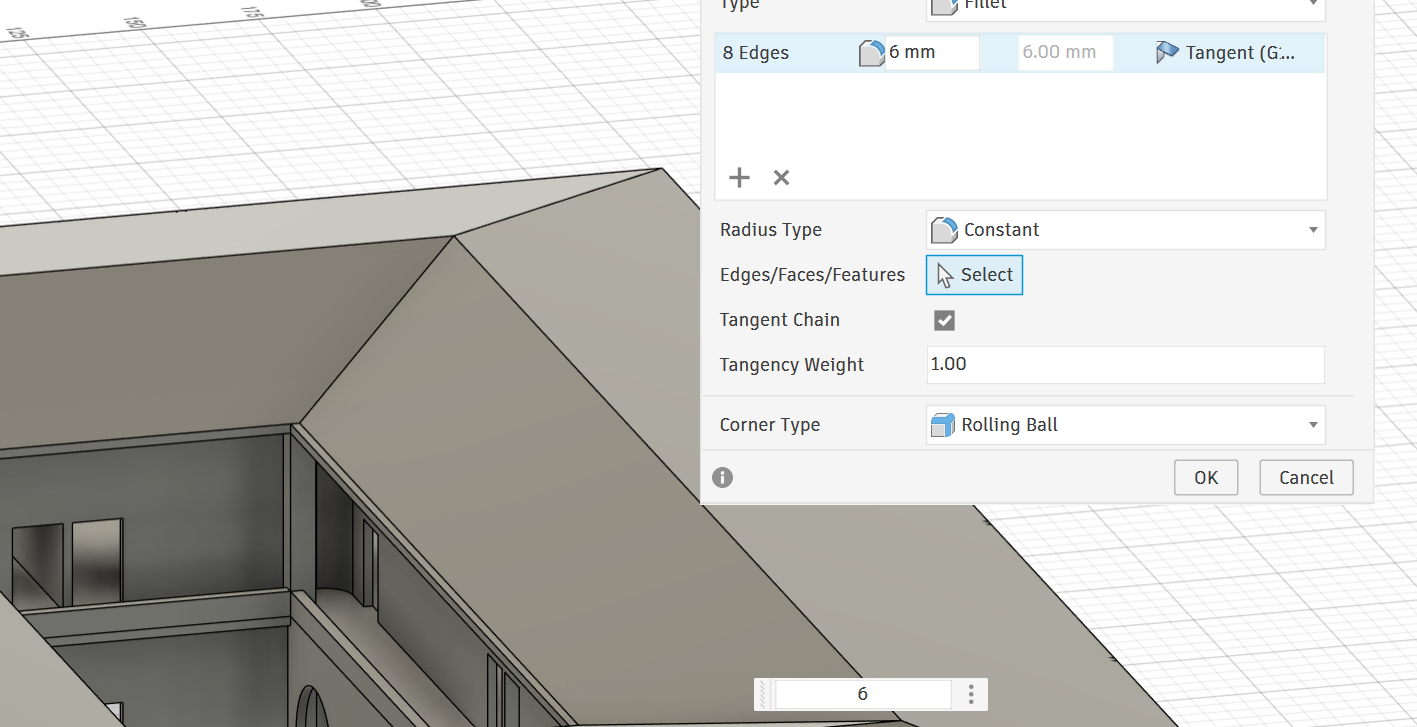Open the Corner Type Rolling Ball dropdown
This screenshot has width=1417, height=727.
(1125, 425)
